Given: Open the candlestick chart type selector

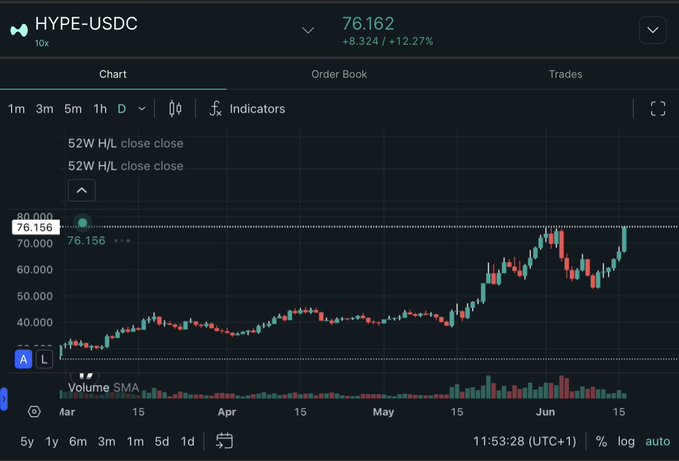Looking at the screenshot, I should pyautogui.click(x=175, y=109).
